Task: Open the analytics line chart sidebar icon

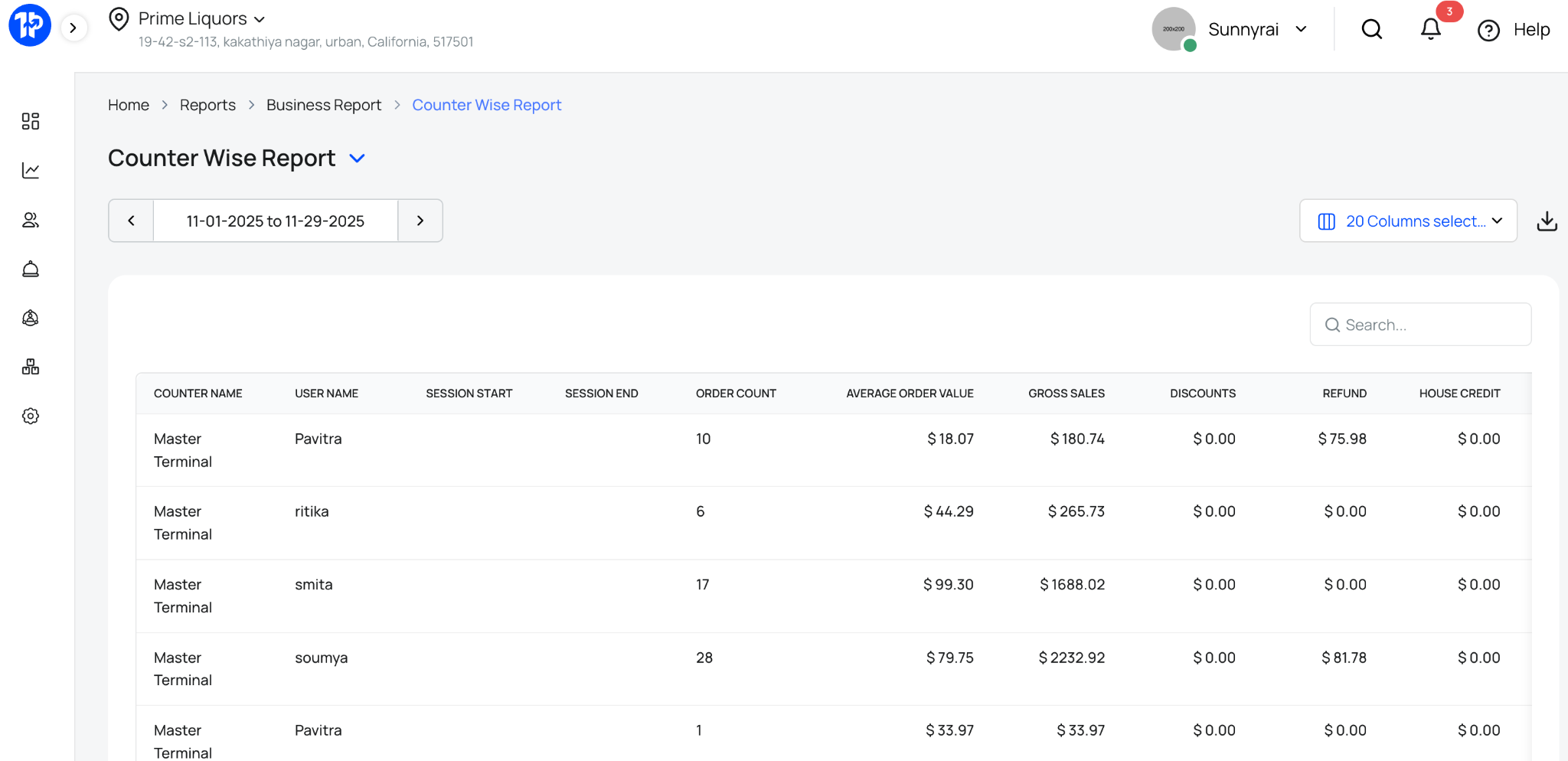Action: point(31,170)
